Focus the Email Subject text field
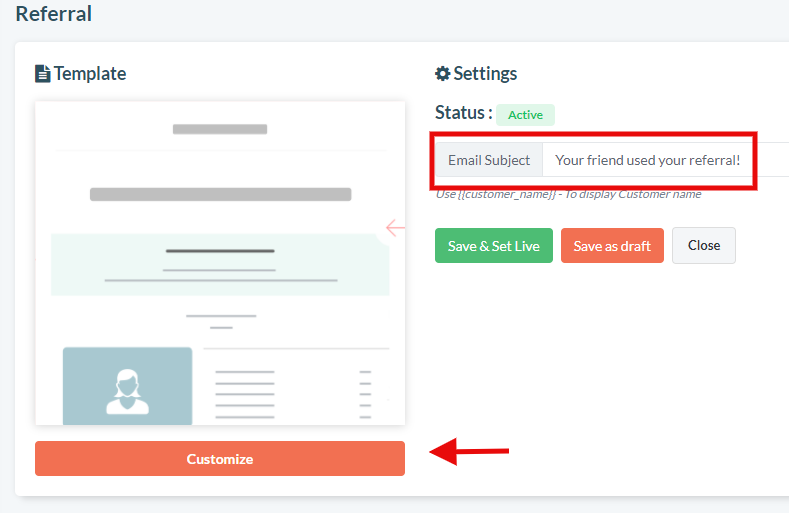789x513 pixels. pos(665,160)
